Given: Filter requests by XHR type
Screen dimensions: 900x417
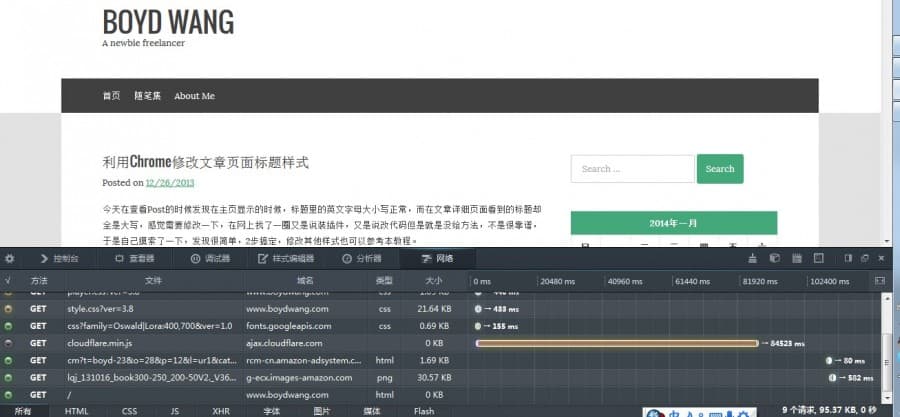Looking at the screenshot, I should (221, 411).
